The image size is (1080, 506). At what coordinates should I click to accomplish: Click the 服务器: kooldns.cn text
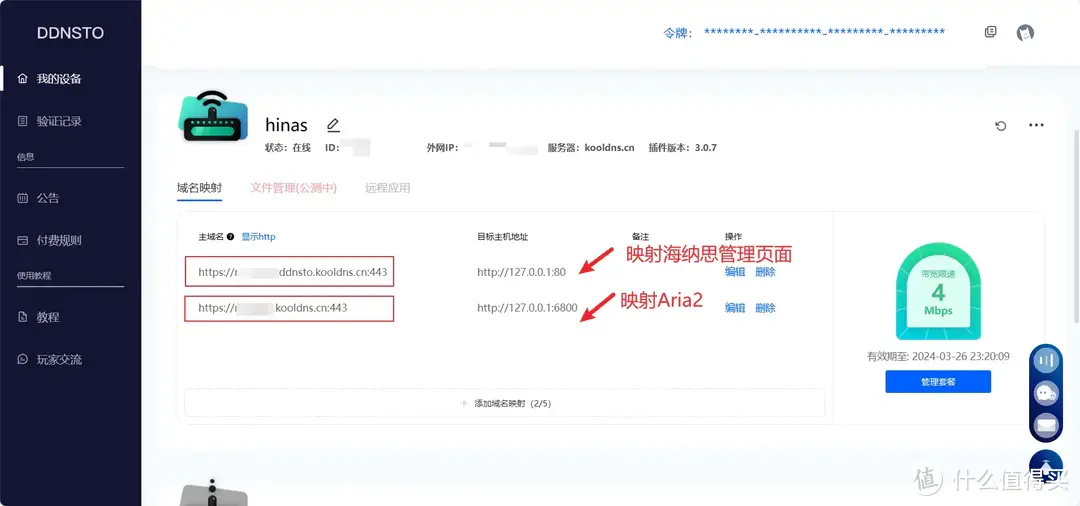591,147
